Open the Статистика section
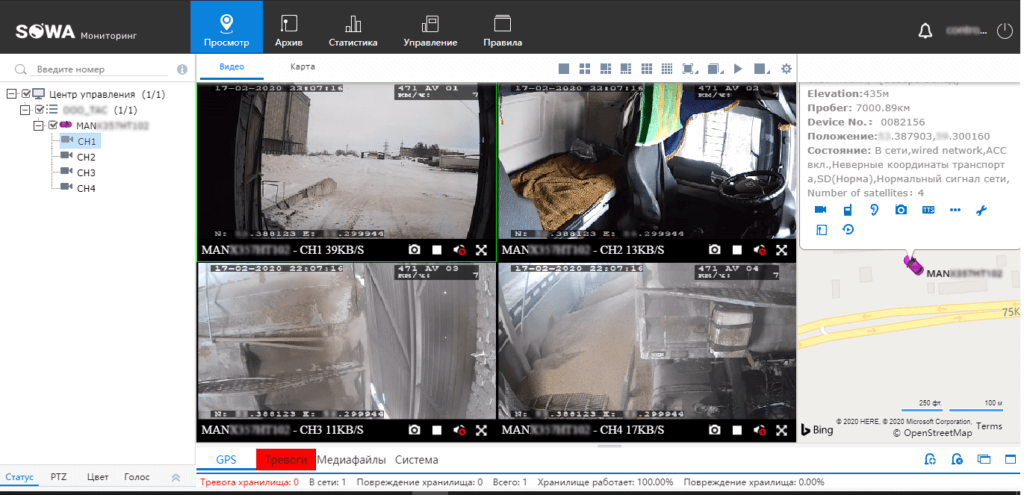 coord(353,31)
